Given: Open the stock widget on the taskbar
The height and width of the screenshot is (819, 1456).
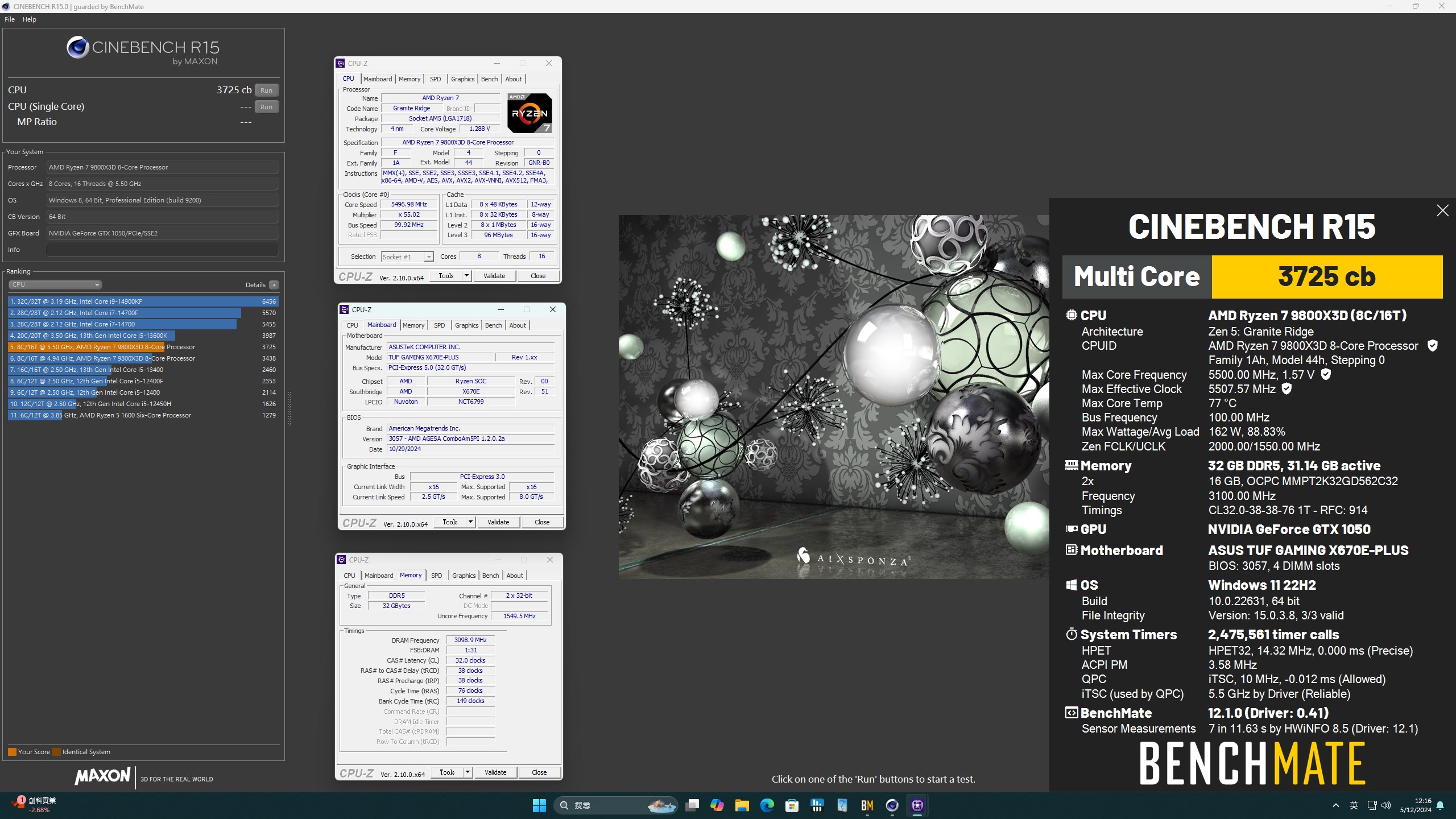Looking at the screenshot, I should 34,805.
